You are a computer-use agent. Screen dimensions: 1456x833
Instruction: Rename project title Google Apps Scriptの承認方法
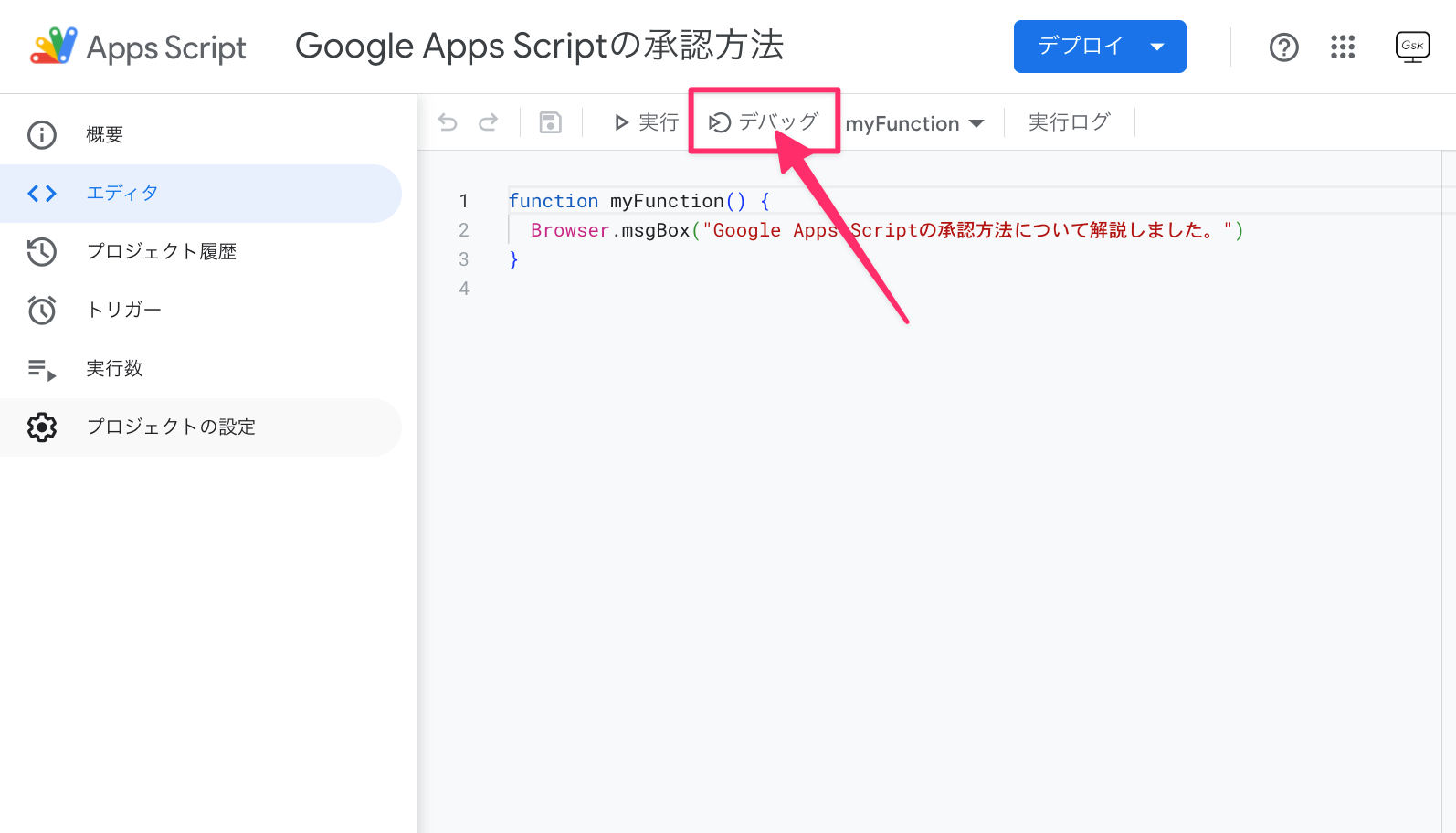point(540,46)
